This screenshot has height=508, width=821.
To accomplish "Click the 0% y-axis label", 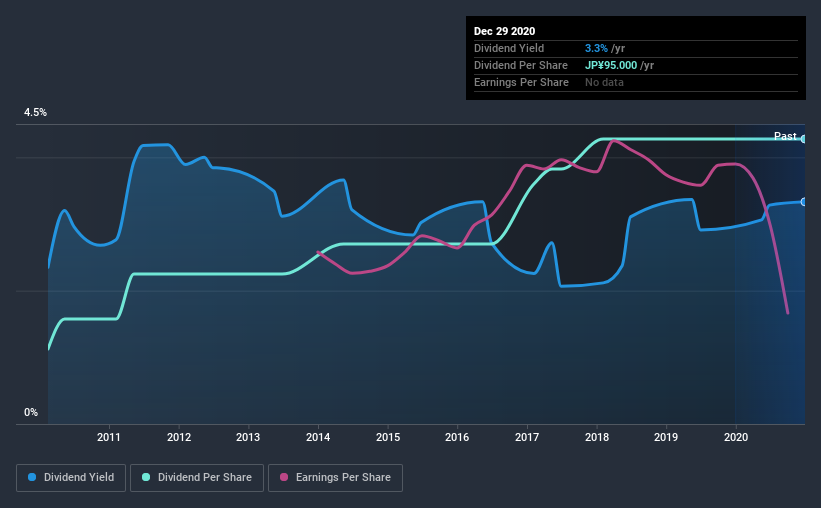I will pyautogui.click(x=31, y=413).
